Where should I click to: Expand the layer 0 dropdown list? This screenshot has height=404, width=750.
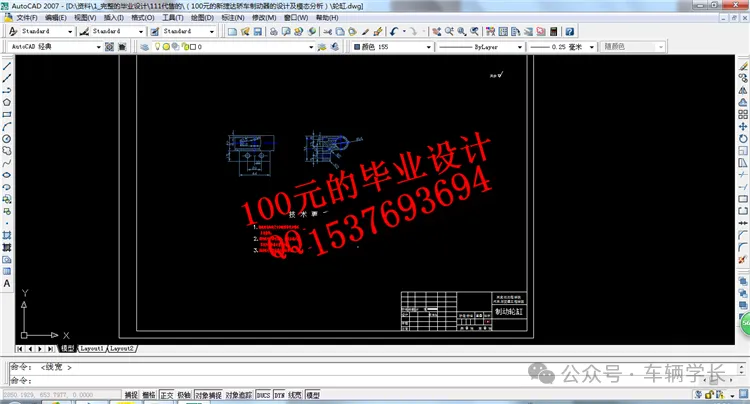pos(311,47)
